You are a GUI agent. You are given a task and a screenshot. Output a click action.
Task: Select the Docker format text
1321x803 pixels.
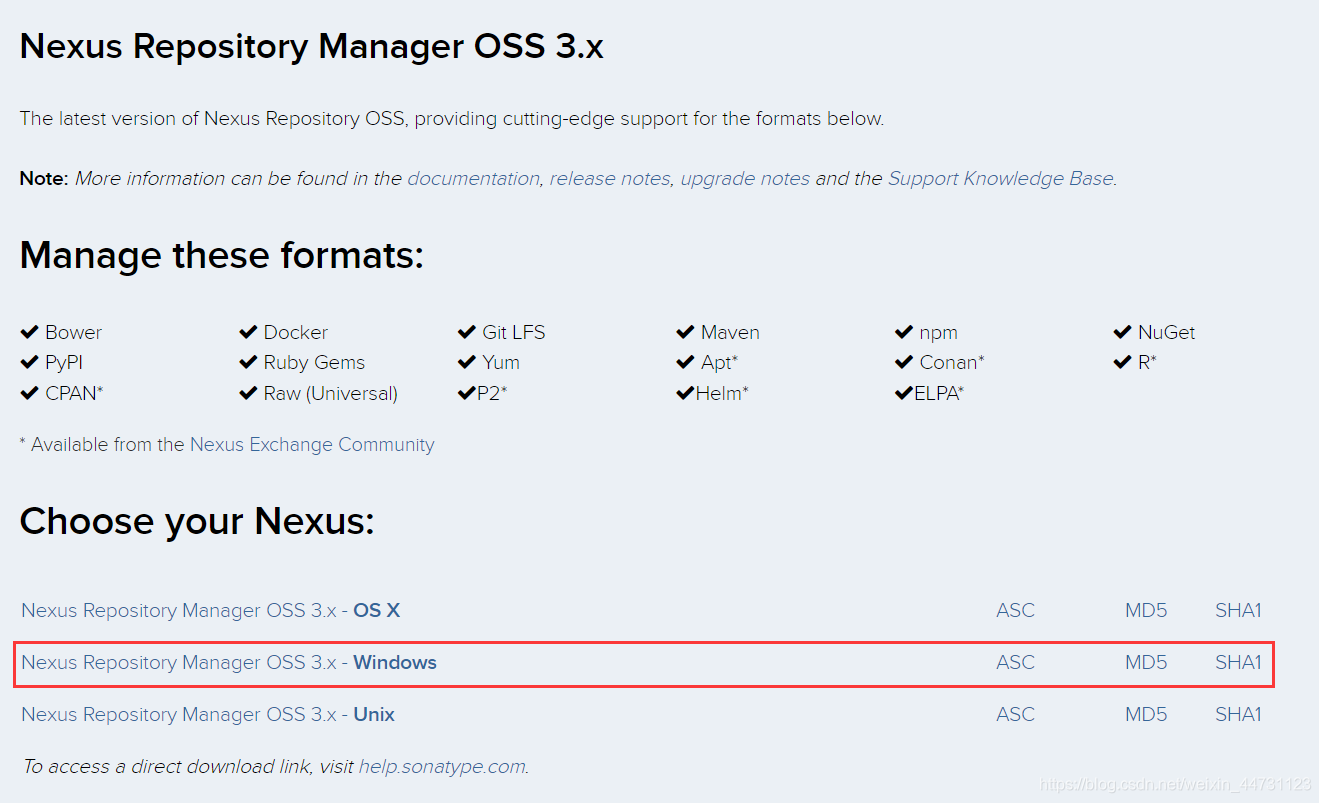coord(295,332)
